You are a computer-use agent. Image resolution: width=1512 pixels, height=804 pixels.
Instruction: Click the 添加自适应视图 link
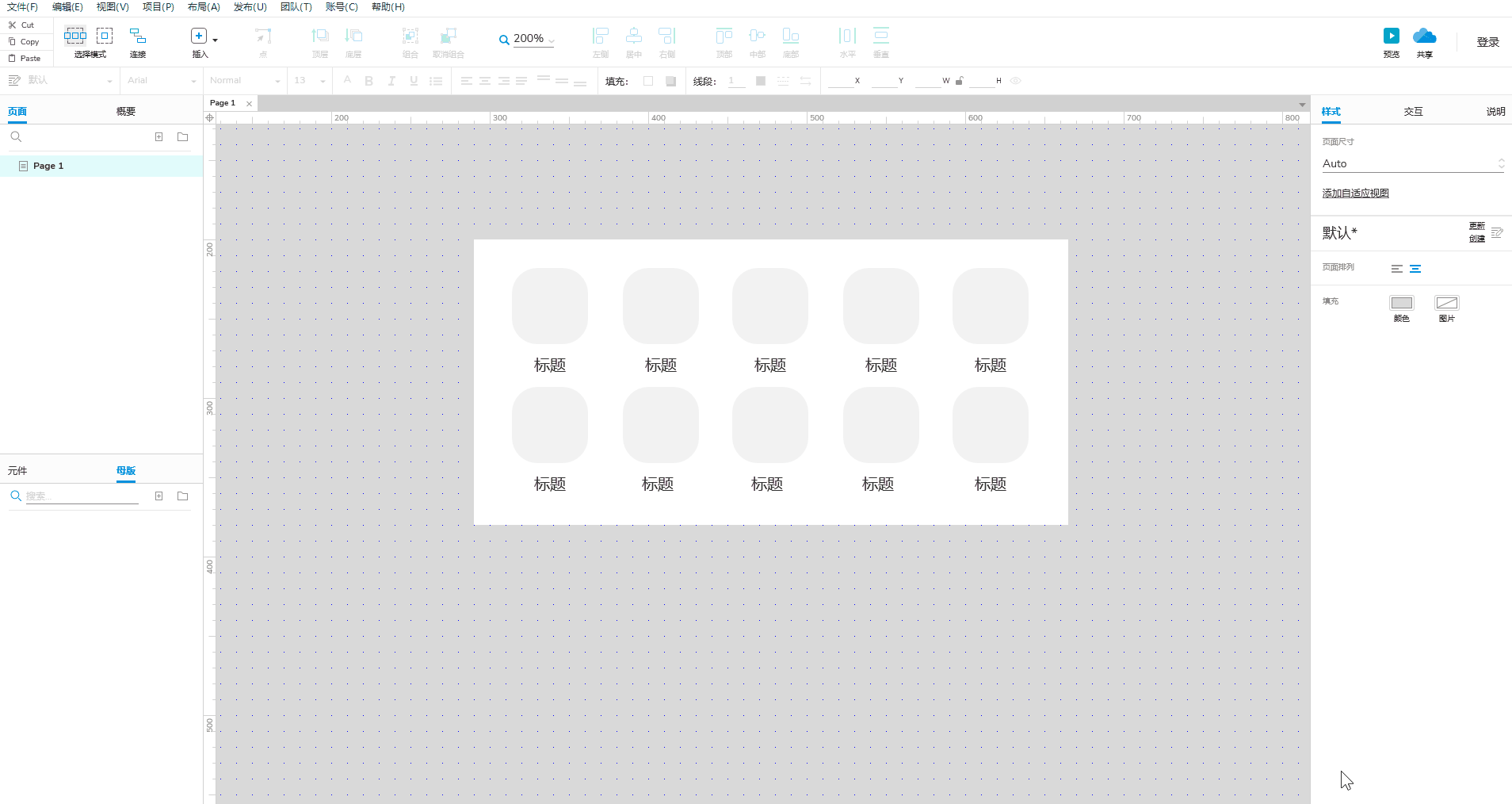[x=1355, y=193]
